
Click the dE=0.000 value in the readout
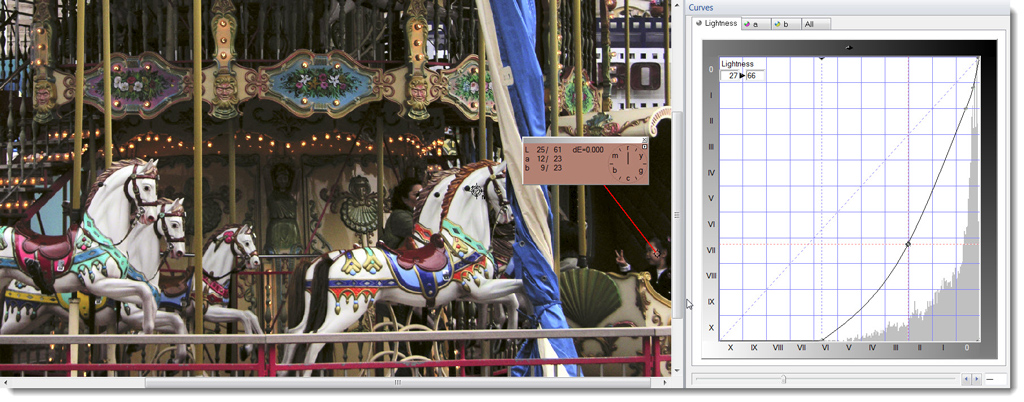587,149
